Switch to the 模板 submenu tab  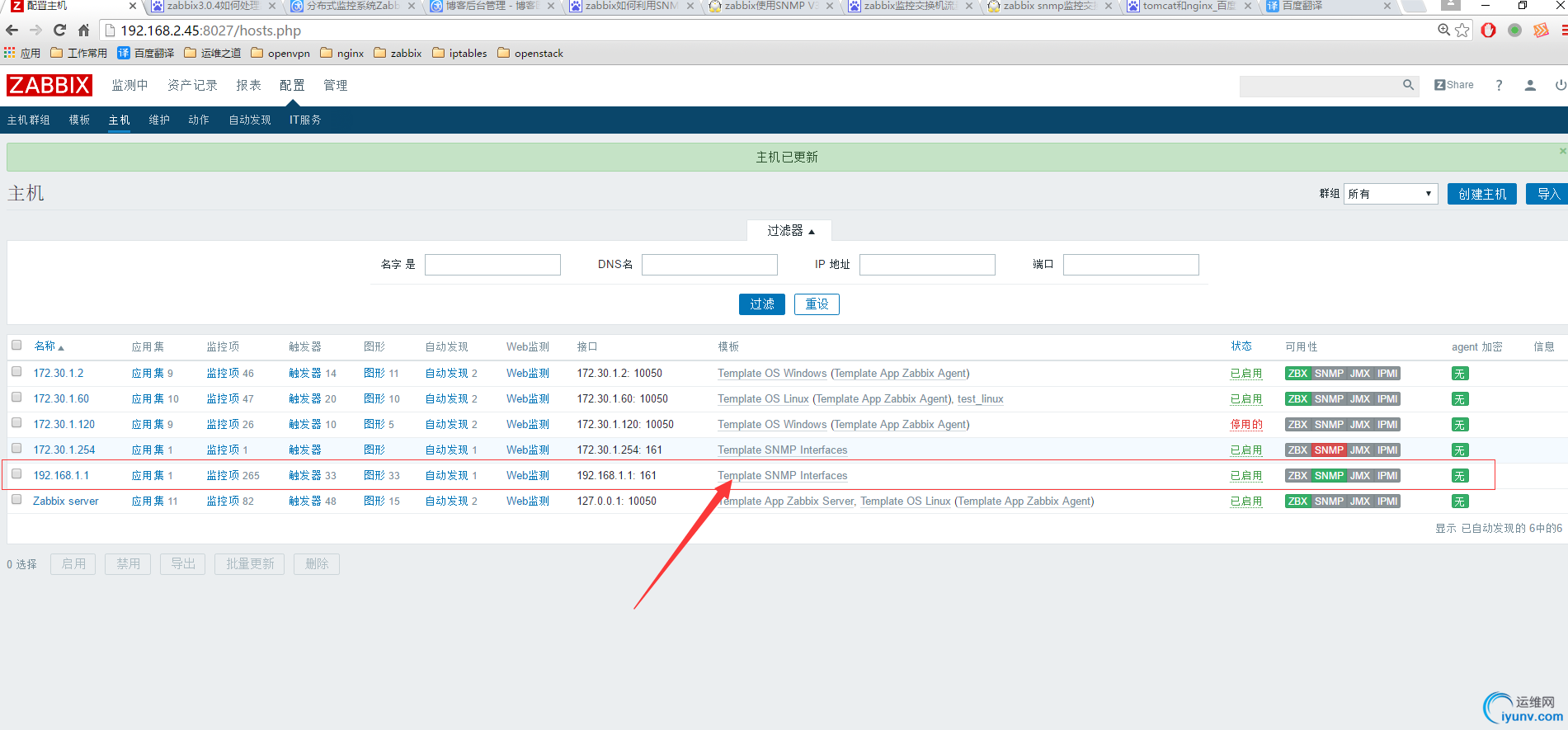pyautogui.click(x=79, y=120)
